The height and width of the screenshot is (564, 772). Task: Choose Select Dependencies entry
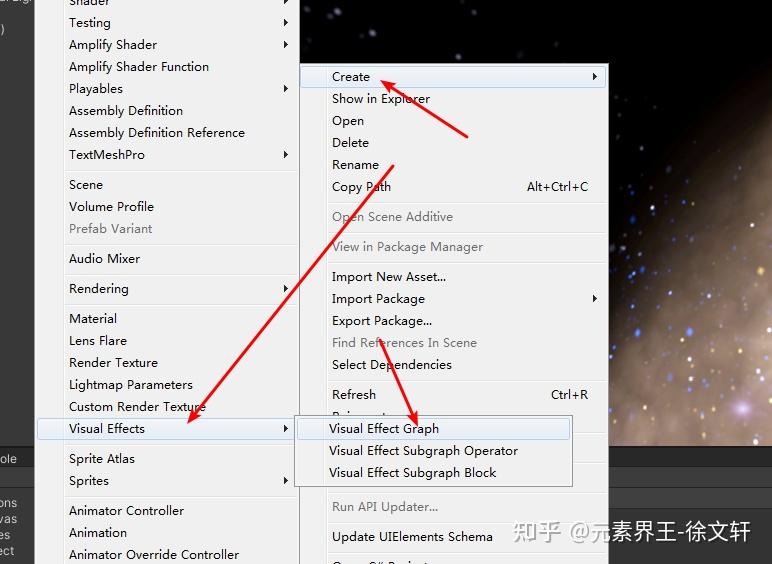(x=452, y=365)
